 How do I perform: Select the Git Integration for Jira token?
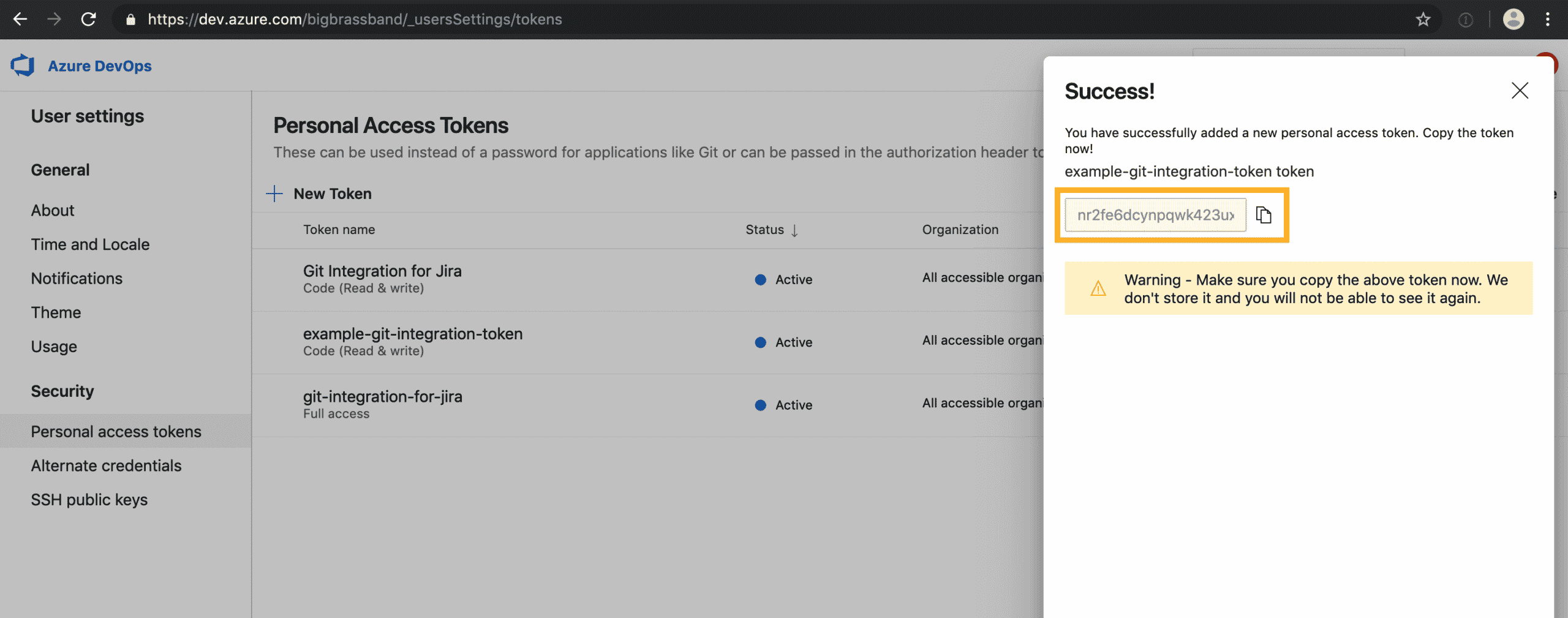tap(382, 271)
